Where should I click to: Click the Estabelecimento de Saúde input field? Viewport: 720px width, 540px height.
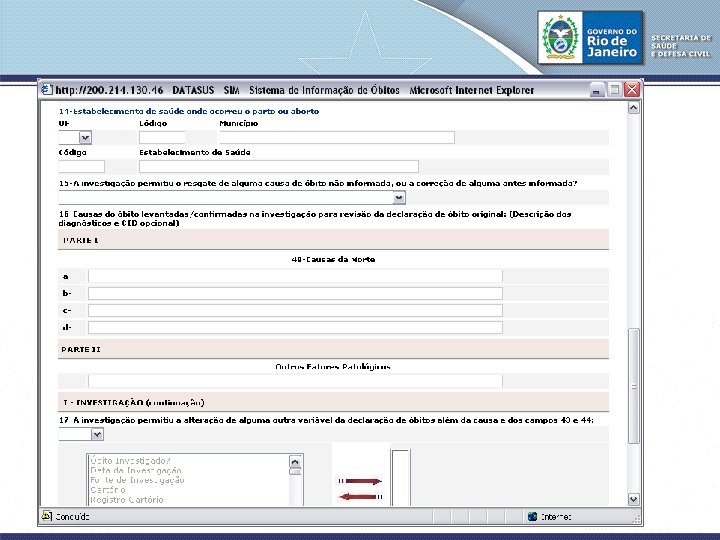279,166
